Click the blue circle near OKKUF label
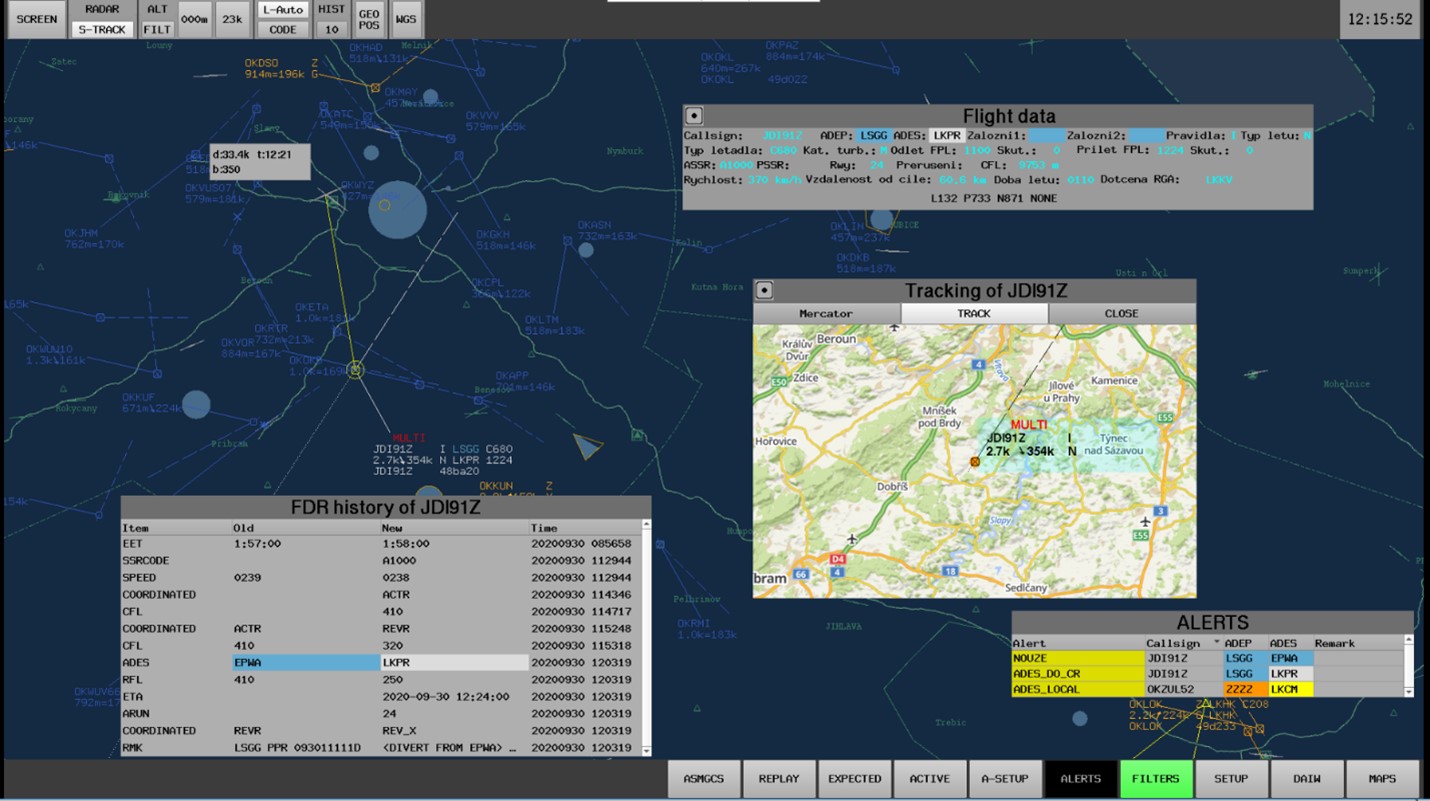 pos(196,405)
